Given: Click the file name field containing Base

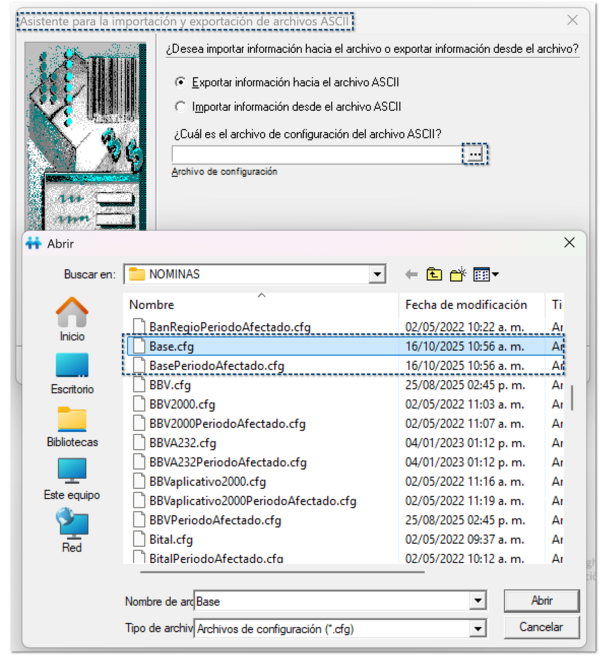Looking at the screenshot, I should (333, 601).
